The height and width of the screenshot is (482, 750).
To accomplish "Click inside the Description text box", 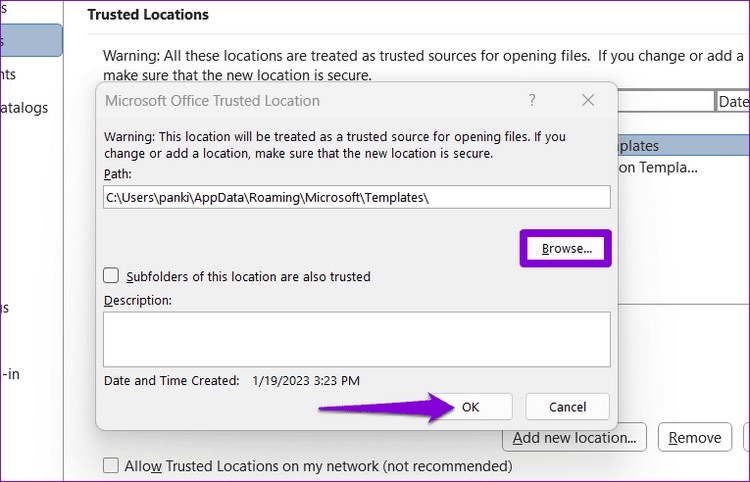I will pos(356,340).
